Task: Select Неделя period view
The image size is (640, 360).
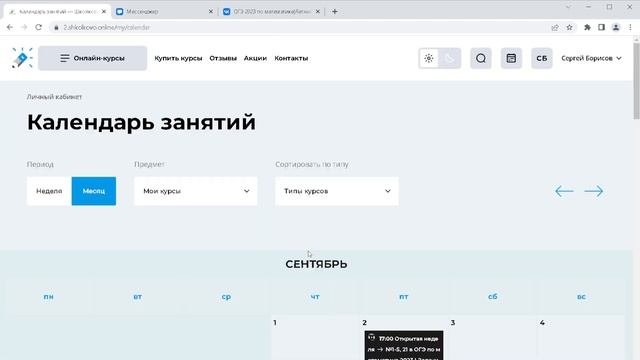Action: point(49,191)
